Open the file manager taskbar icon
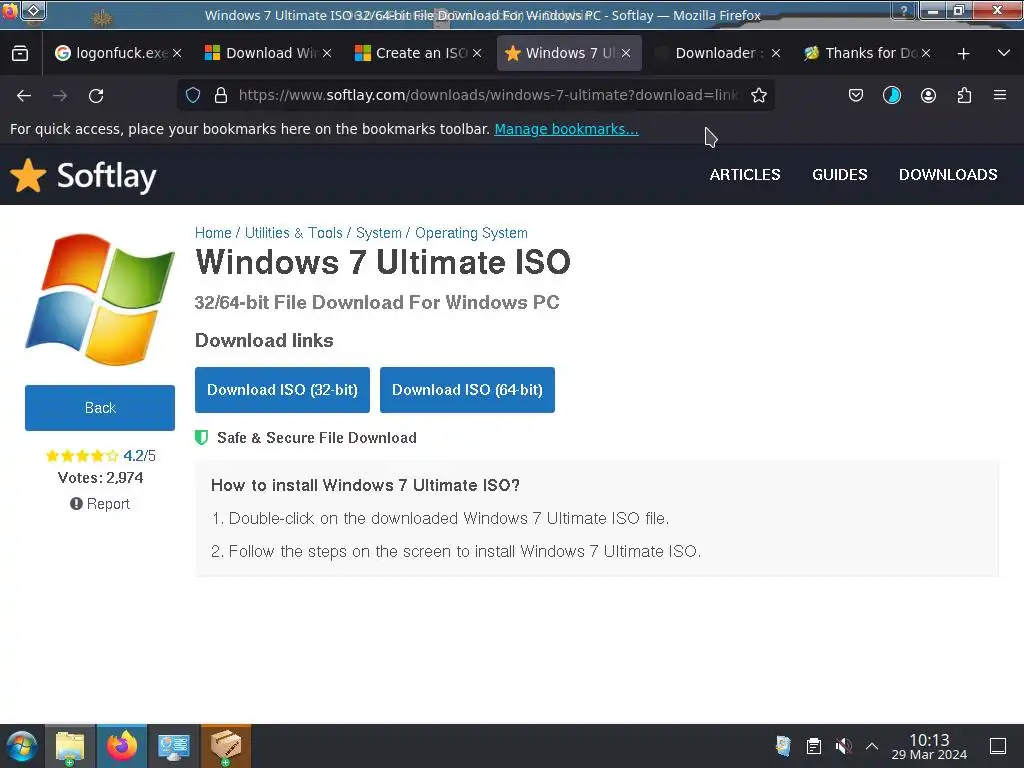This screenshot has height=768, width=1024. coord(70,746)
